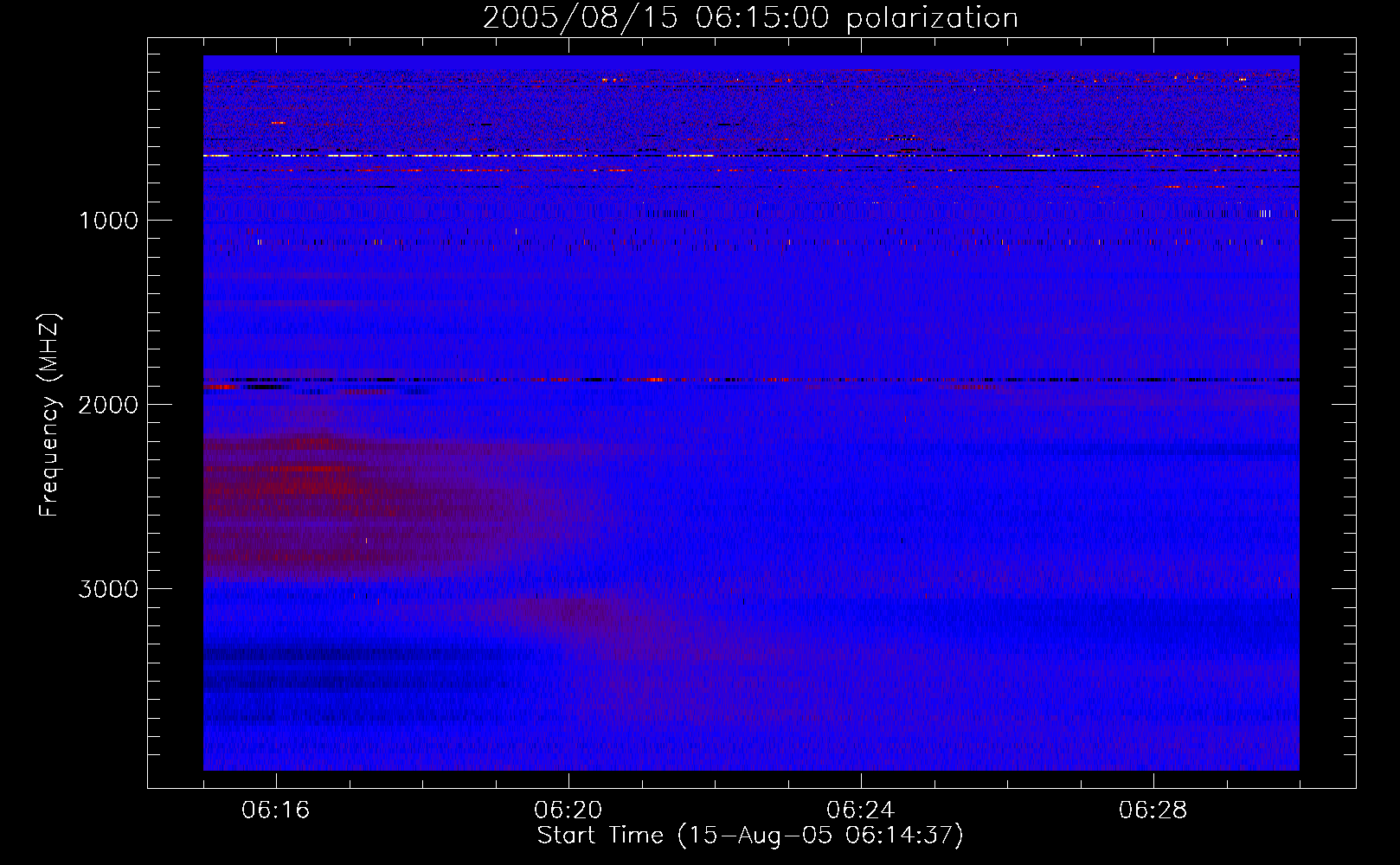Click the plot title "2005/08/15 06:15:00 polarization"
Viewport: 1400px width, 865px height.
[750, 18]
